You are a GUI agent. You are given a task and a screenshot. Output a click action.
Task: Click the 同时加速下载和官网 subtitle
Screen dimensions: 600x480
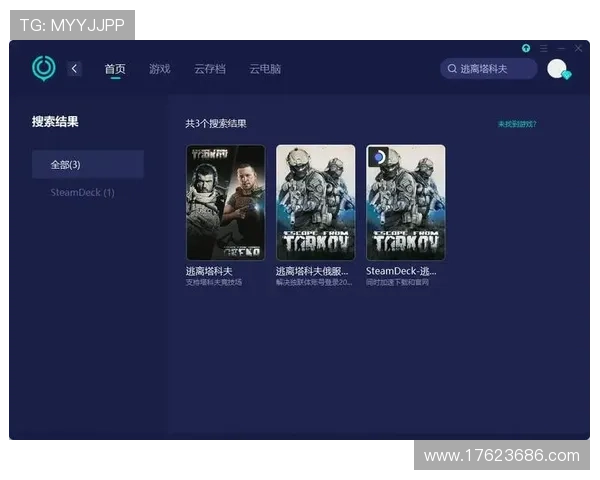coord(397,282)
